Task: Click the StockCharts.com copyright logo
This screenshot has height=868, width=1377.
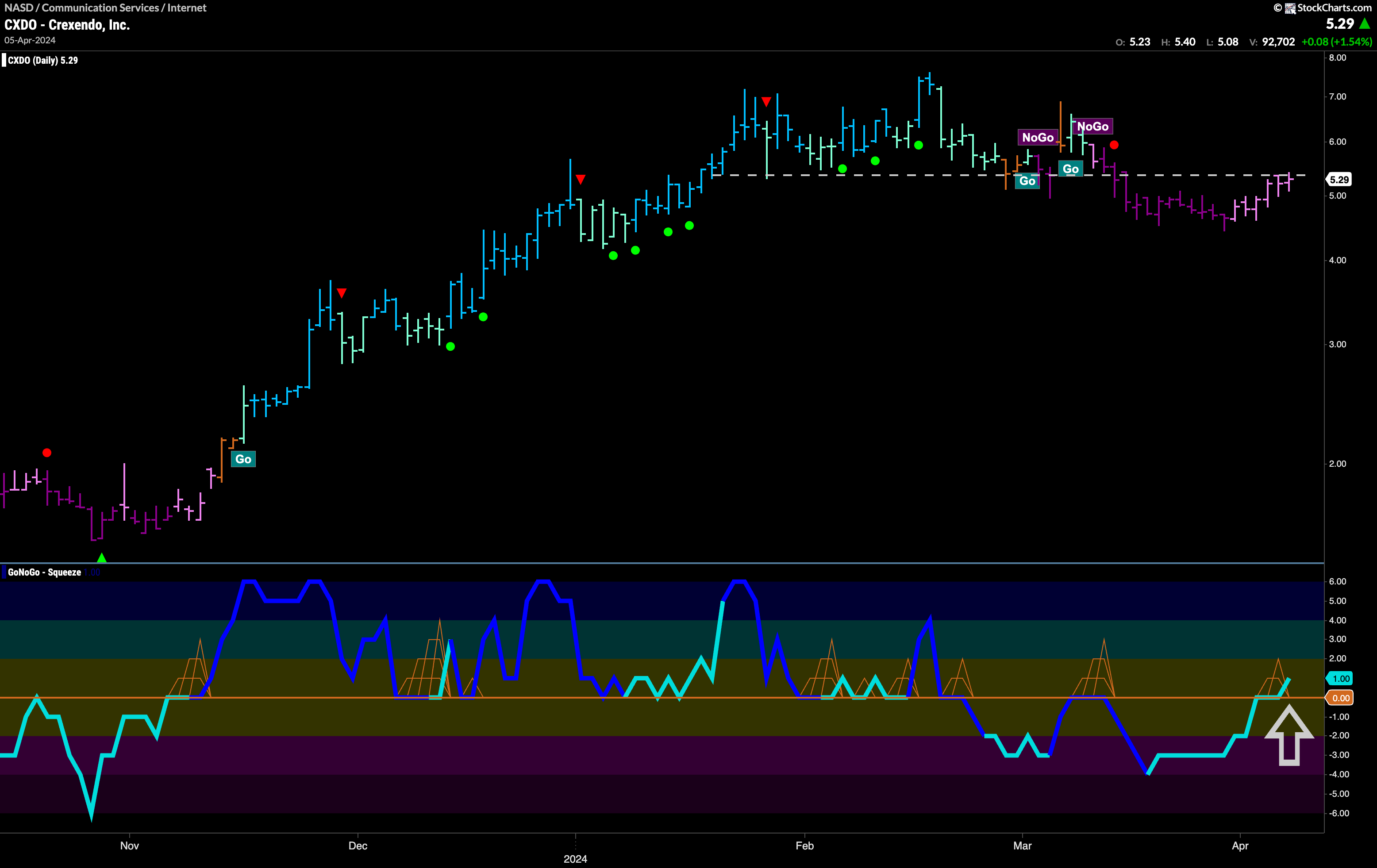Action: click(1323, 8)
